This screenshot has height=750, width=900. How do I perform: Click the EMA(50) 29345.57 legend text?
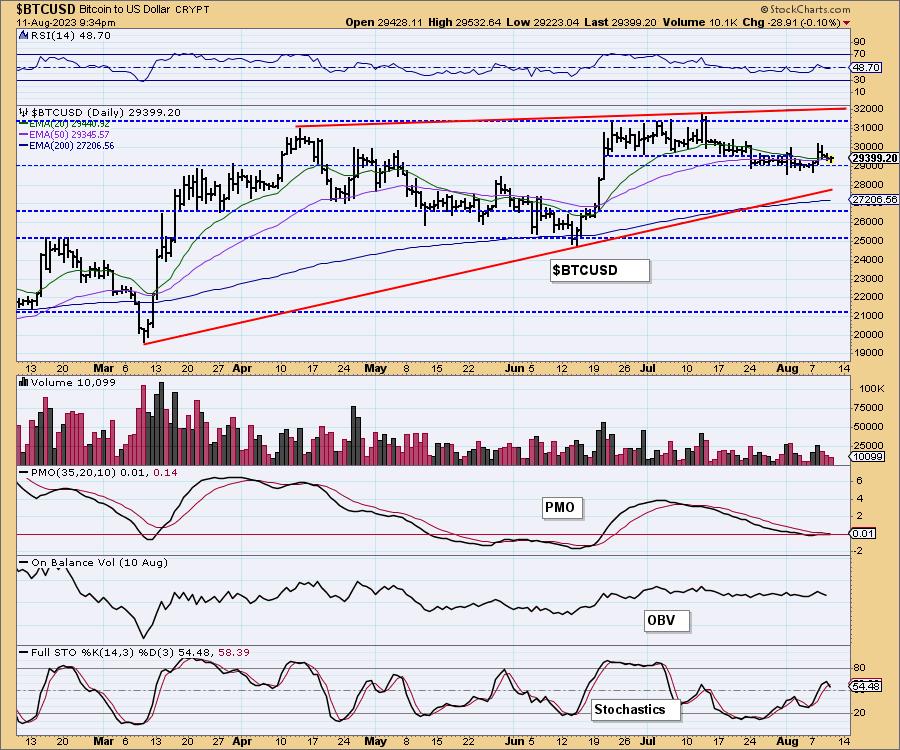click(69, 134)
